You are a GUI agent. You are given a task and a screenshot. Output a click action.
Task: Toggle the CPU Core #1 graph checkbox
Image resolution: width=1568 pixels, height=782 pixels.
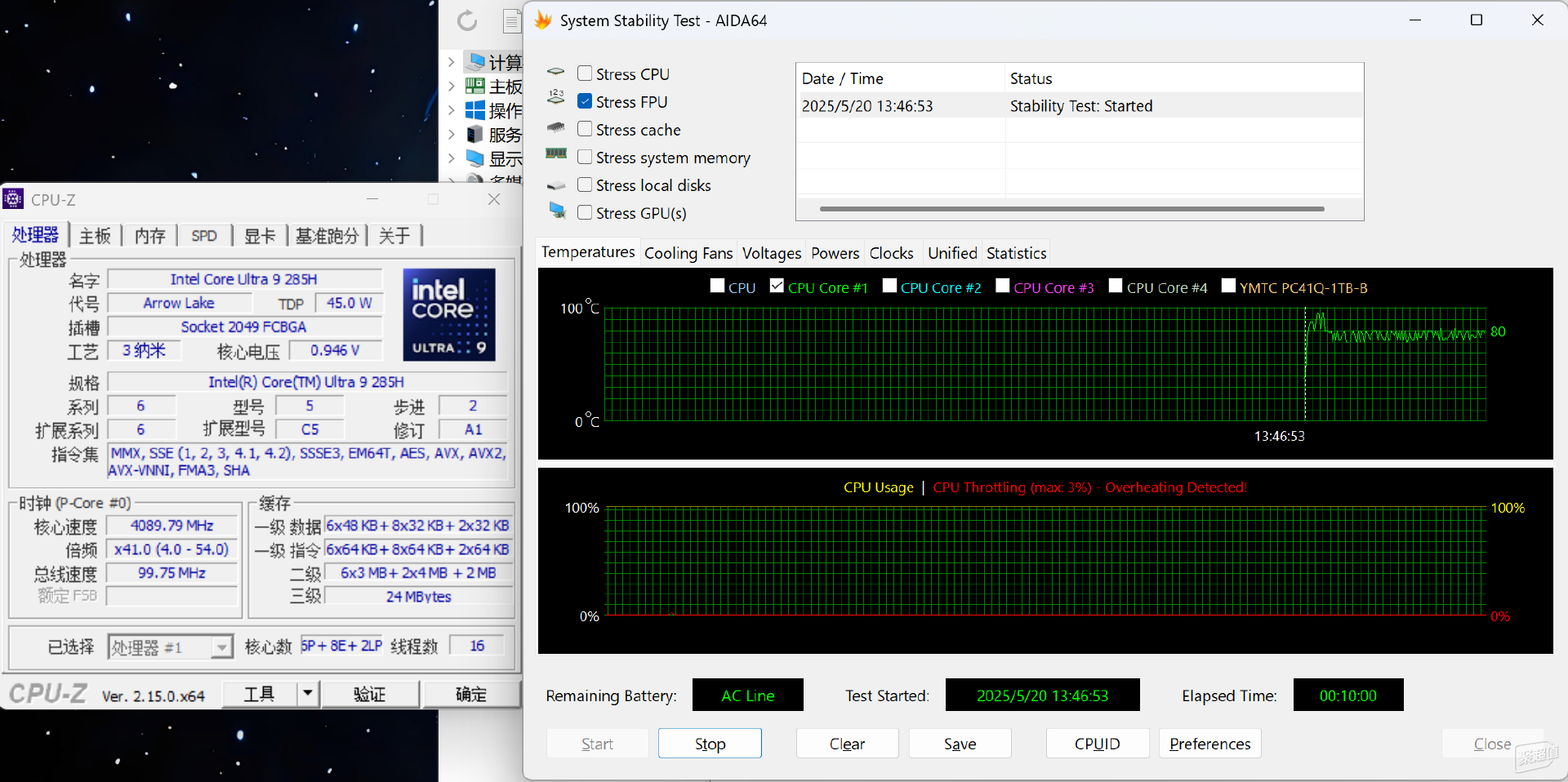(777, 286)
